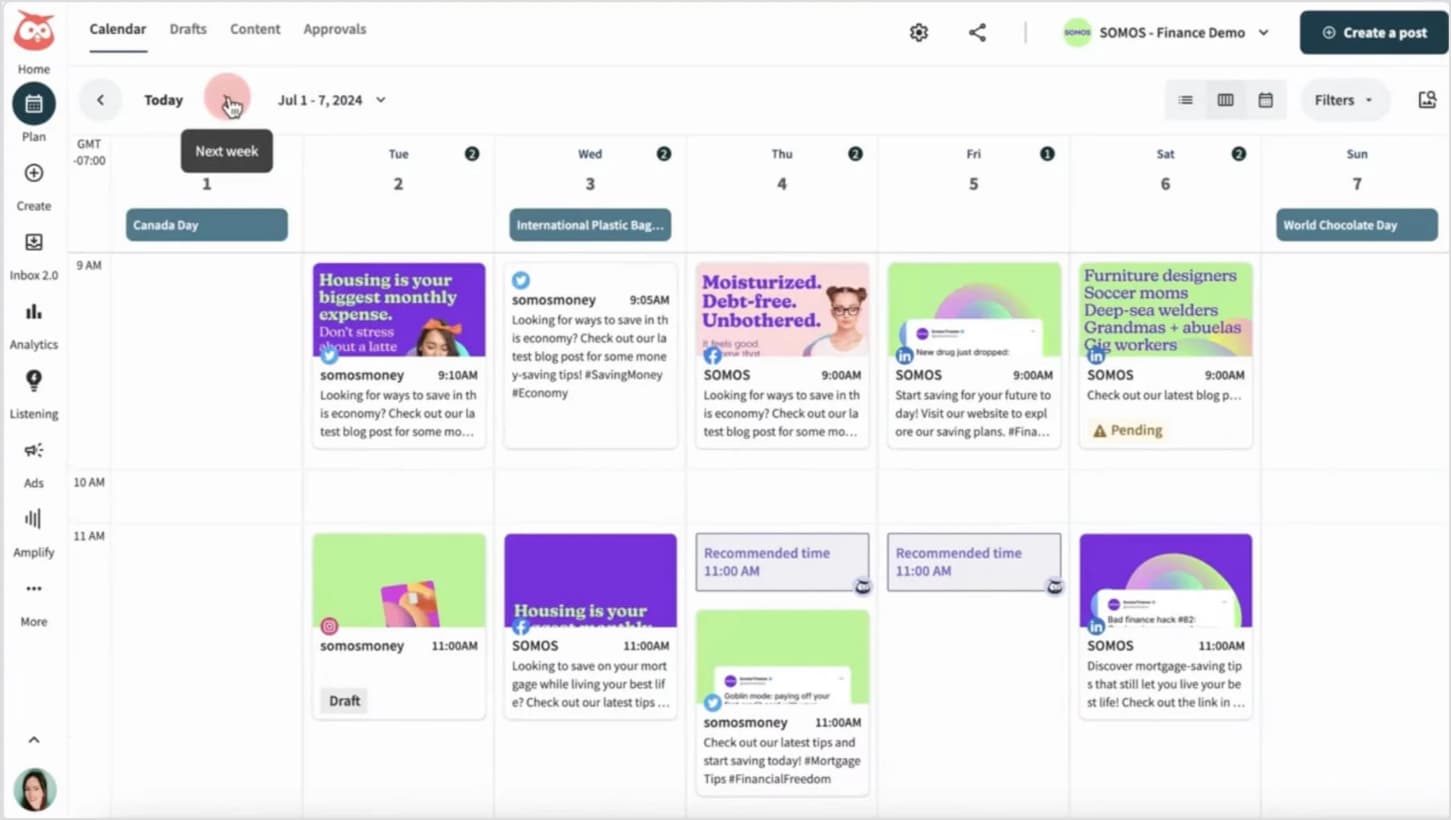Switch to list view layout
The height and width of the screenshot is (820, 1451).
point(1185,100)
